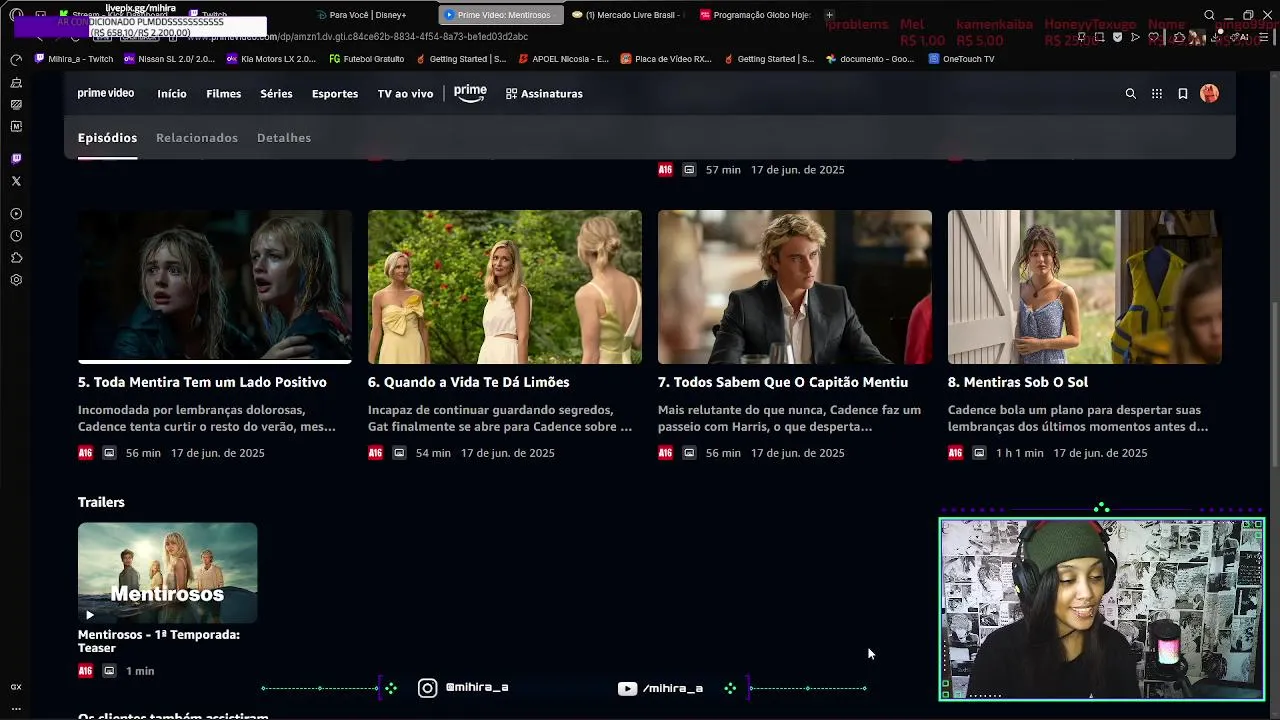Open the GX icon at sidebar bottom

pyautogui.click(x=16, y=687)
